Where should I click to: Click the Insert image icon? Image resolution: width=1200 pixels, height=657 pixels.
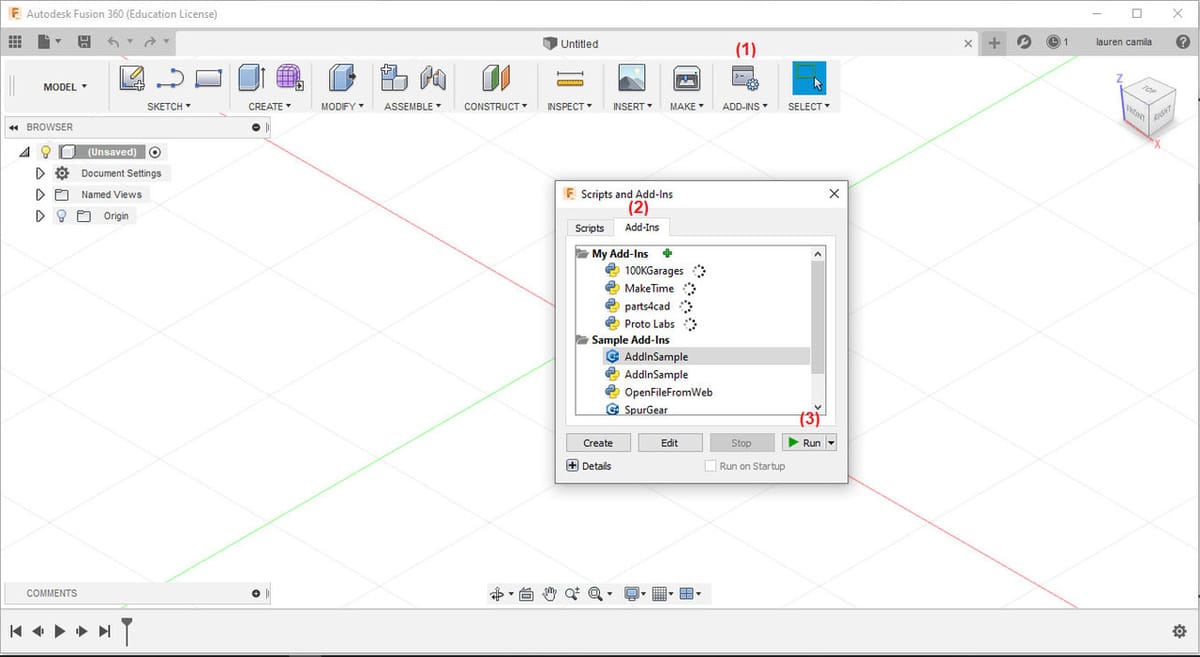click(631, 78)
